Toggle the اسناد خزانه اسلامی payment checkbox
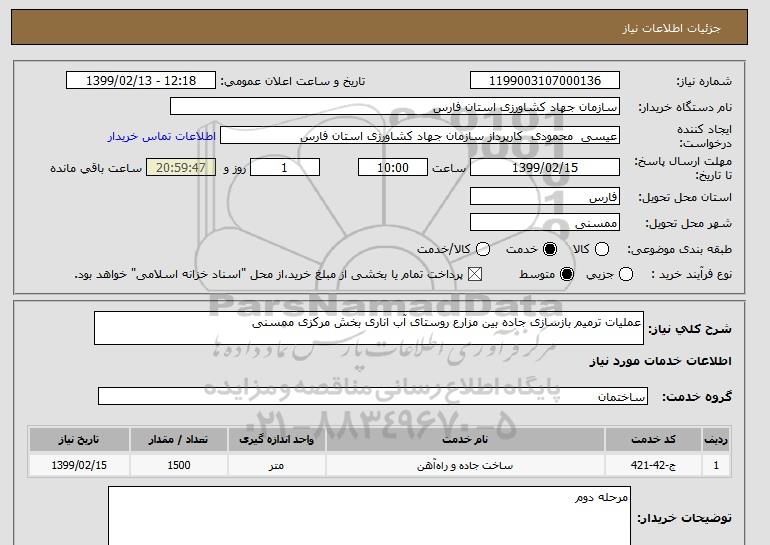 (474, 274)
